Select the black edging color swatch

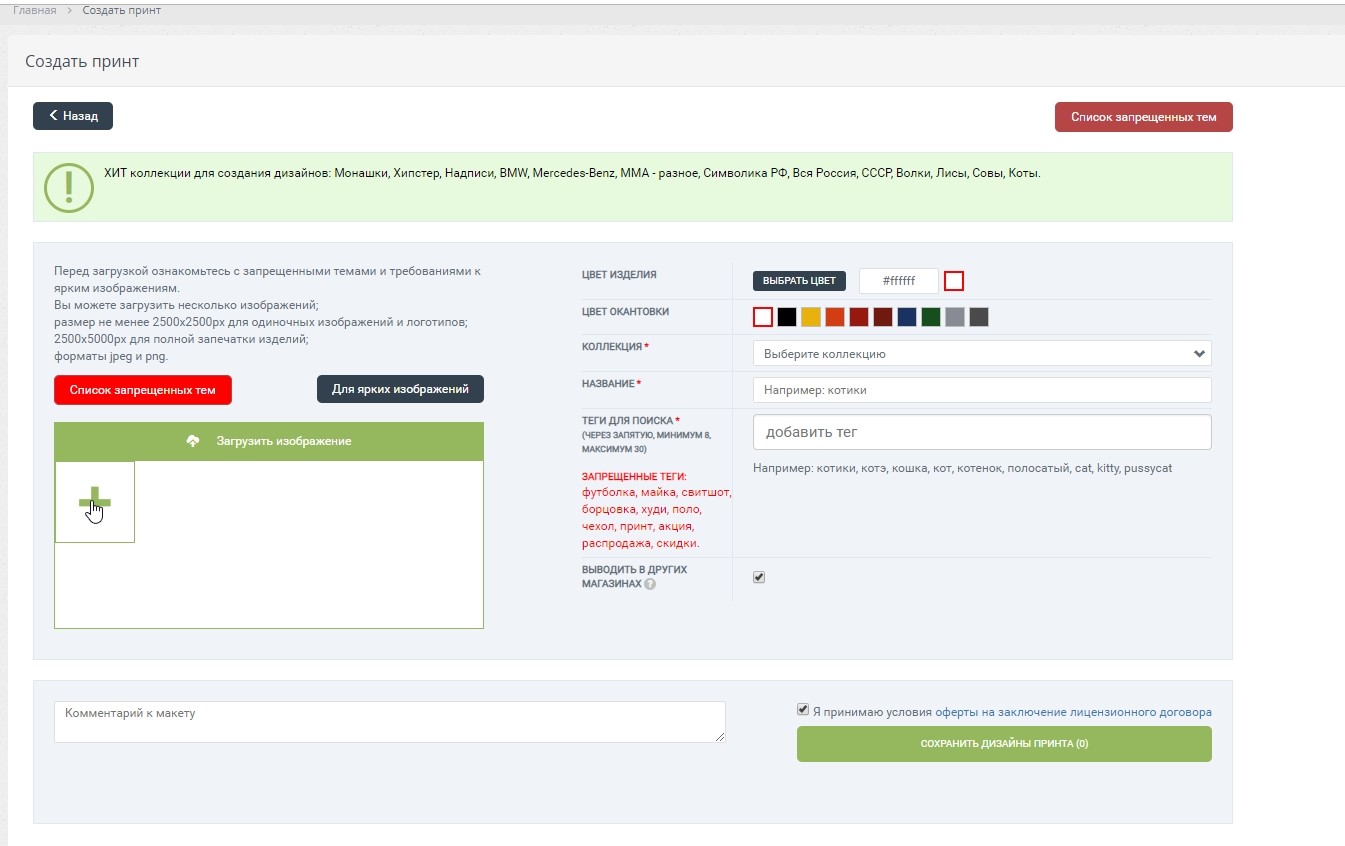pyautogui.click(x=787, y=317)
